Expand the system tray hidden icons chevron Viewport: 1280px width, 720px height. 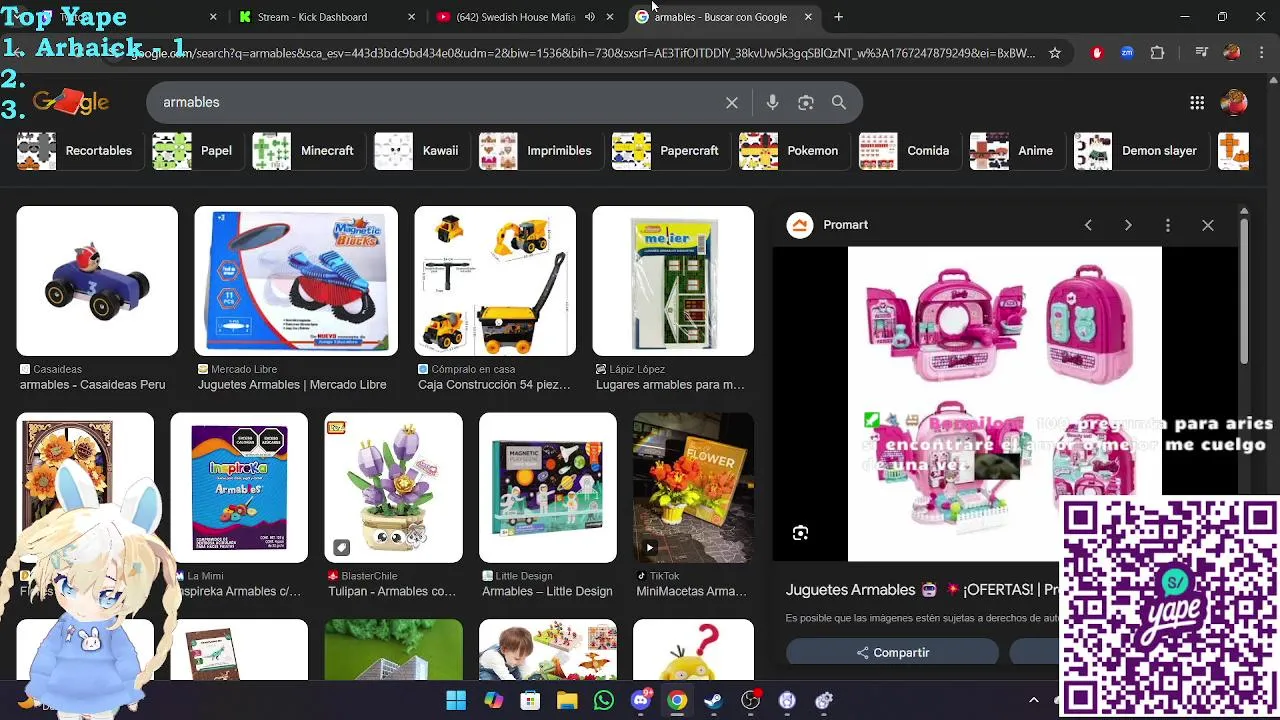[x=1034, y=700]
